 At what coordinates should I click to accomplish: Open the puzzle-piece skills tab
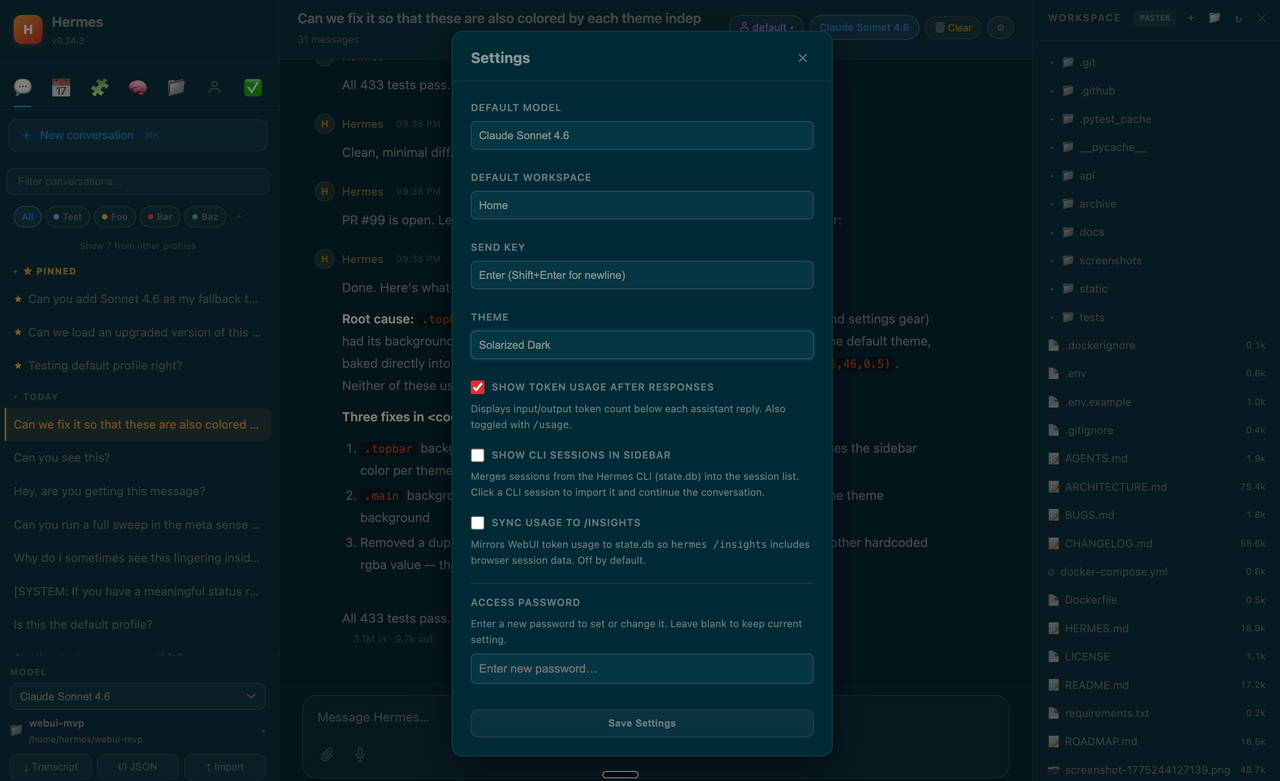pos(99,87)
